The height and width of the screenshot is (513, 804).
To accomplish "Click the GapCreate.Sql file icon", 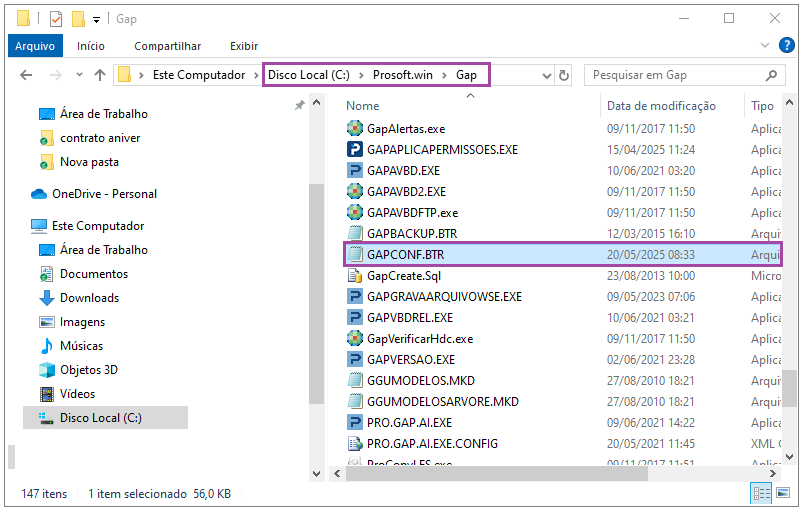I will [354, 276].
